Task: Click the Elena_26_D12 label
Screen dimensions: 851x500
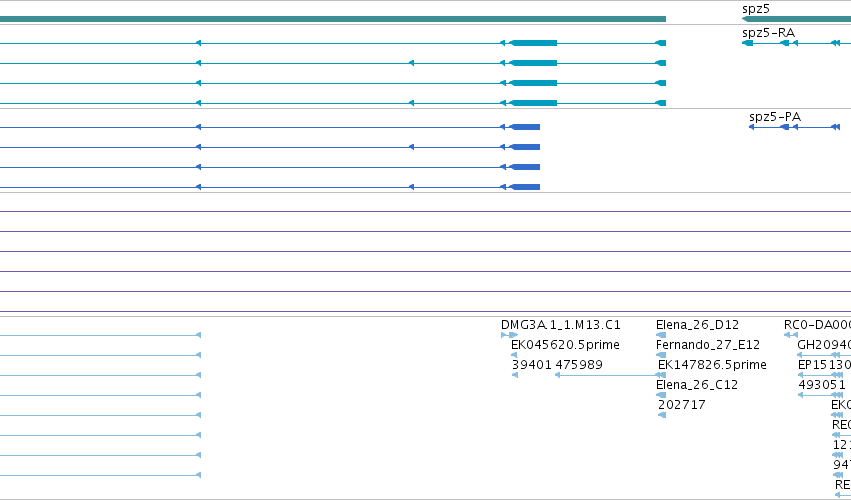Action: [x=697, y=325]
